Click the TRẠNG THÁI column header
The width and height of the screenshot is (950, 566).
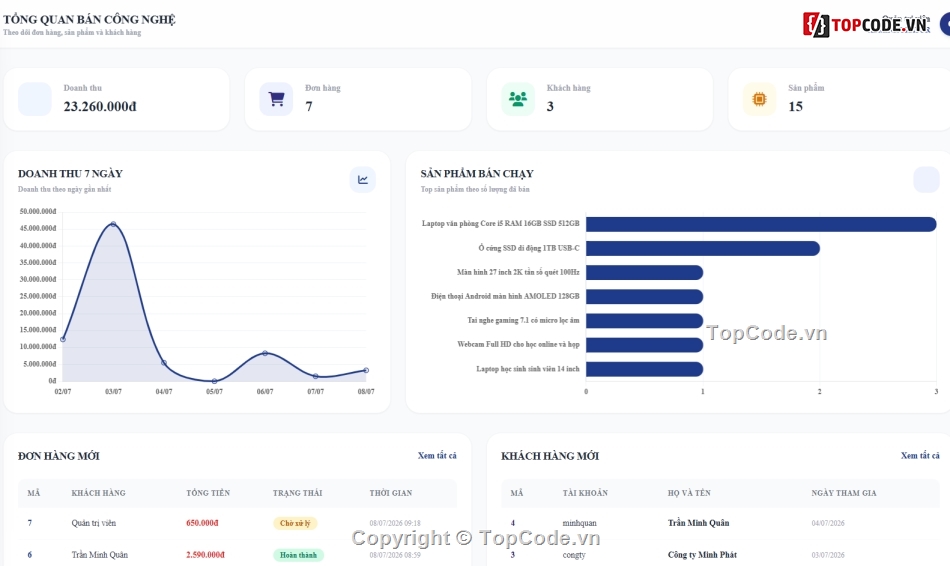297,493
